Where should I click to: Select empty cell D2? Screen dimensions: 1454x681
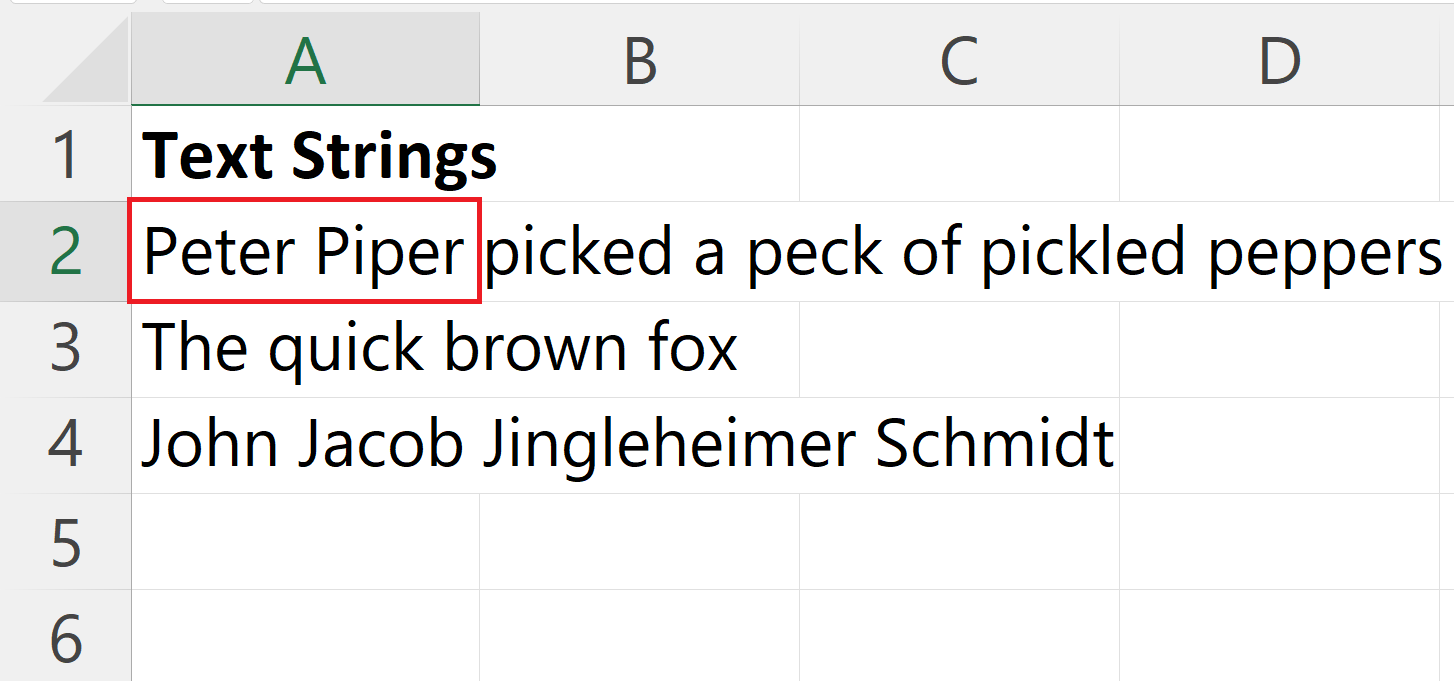point(1280,250)
